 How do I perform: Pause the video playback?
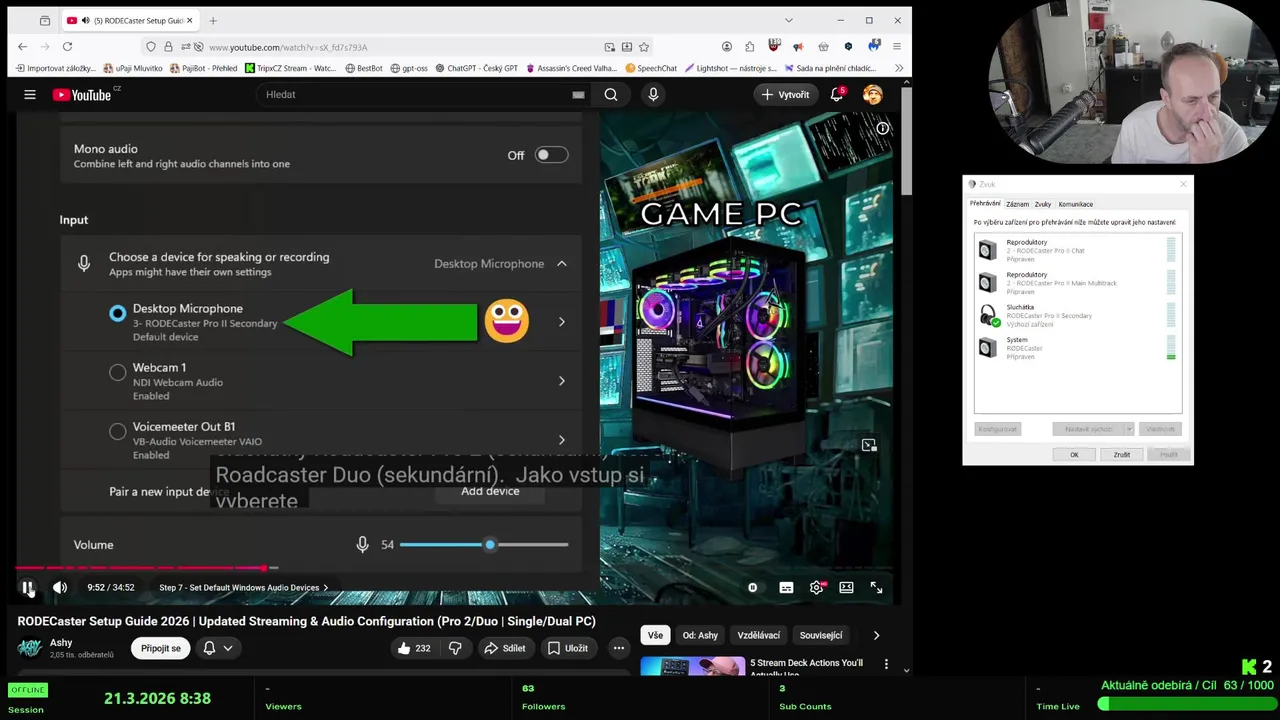click(28, 588)
